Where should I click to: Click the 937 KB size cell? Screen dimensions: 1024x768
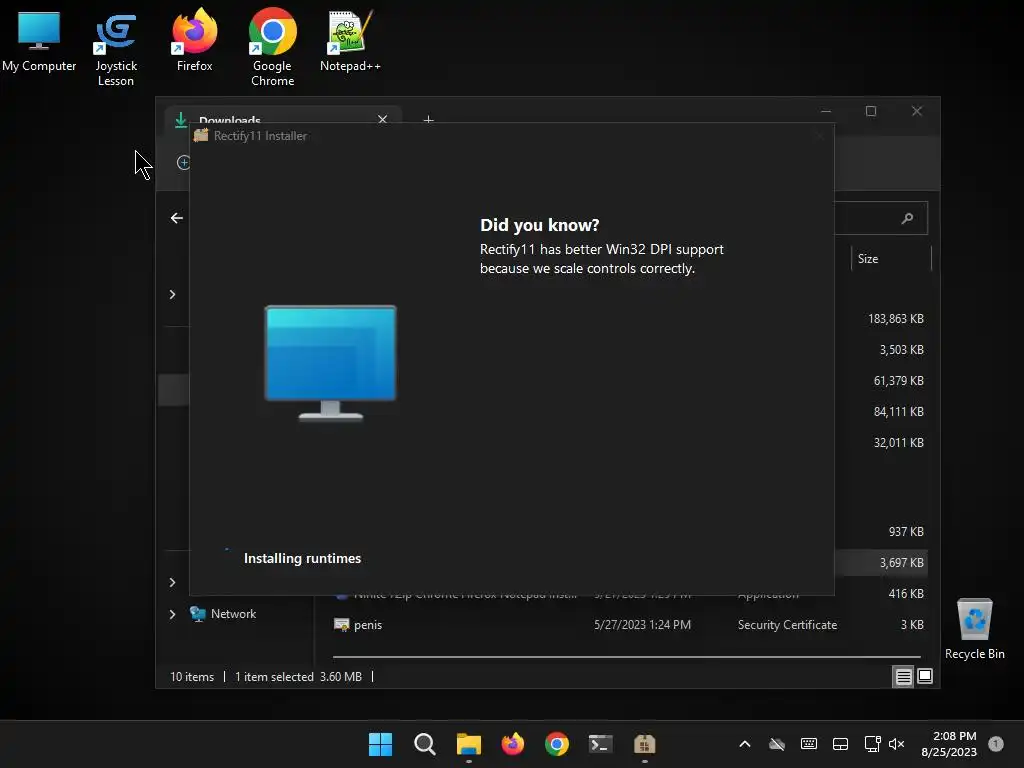[906, 532]
